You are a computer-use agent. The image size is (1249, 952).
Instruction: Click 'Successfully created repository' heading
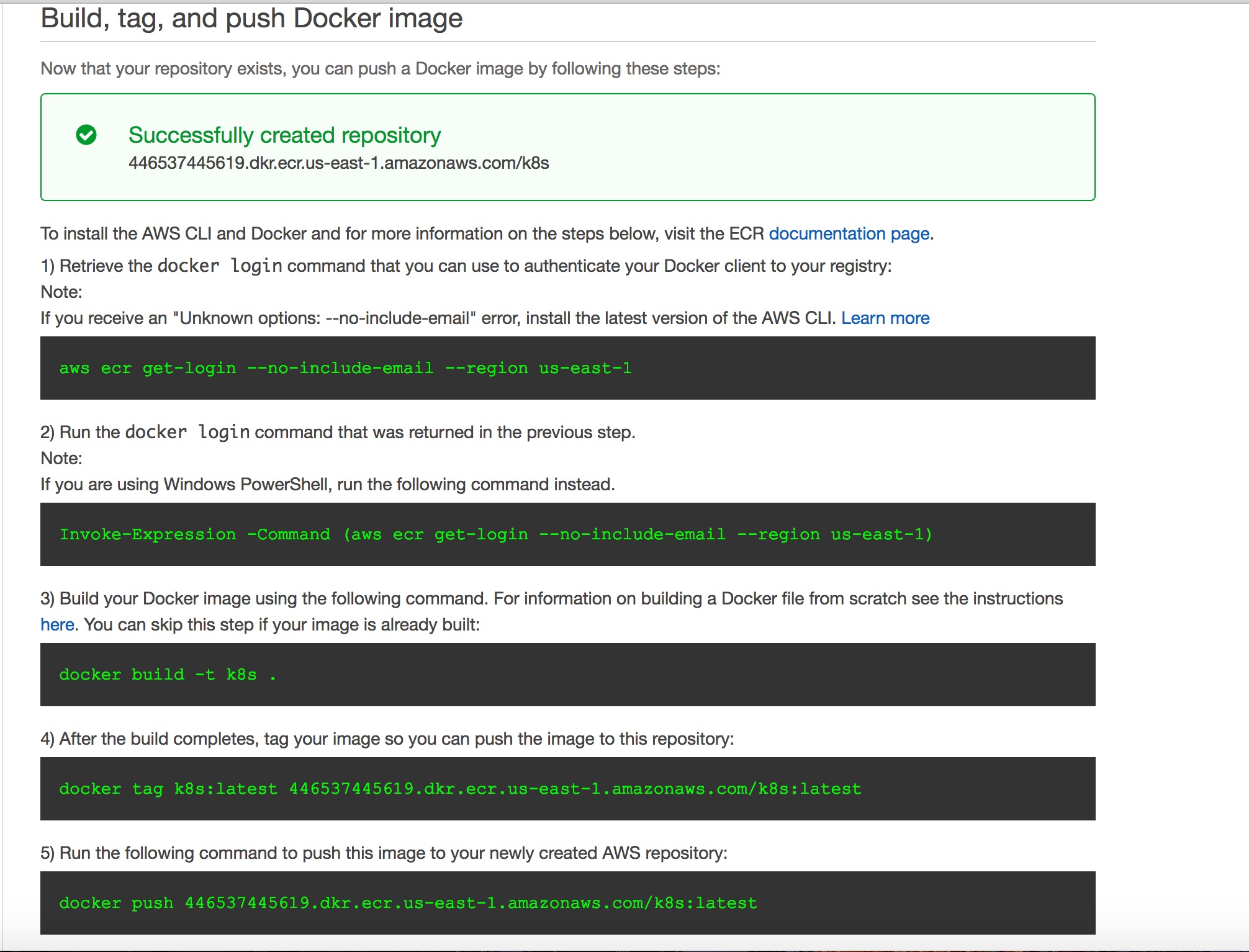pyautogui.click(x=284, y=135)
